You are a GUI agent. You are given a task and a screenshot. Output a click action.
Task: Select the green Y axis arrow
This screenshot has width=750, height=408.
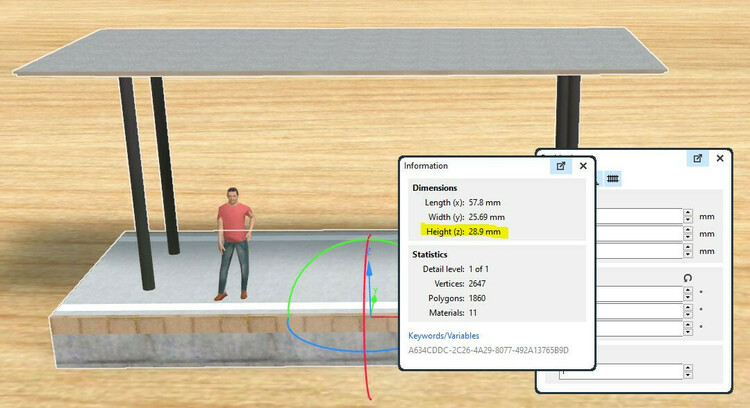coord(375,298)
